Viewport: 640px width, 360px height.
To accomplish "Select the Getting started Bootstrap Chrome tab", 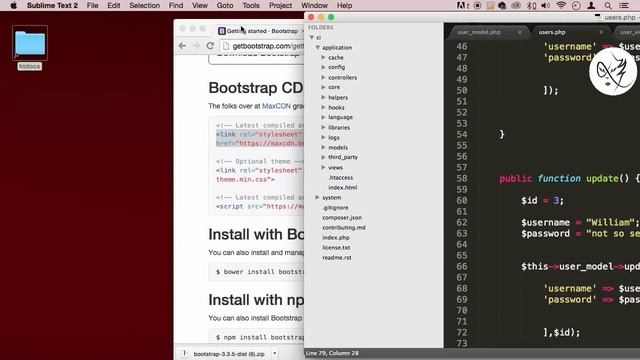I will pyautogui.click(x=261, y=31).
